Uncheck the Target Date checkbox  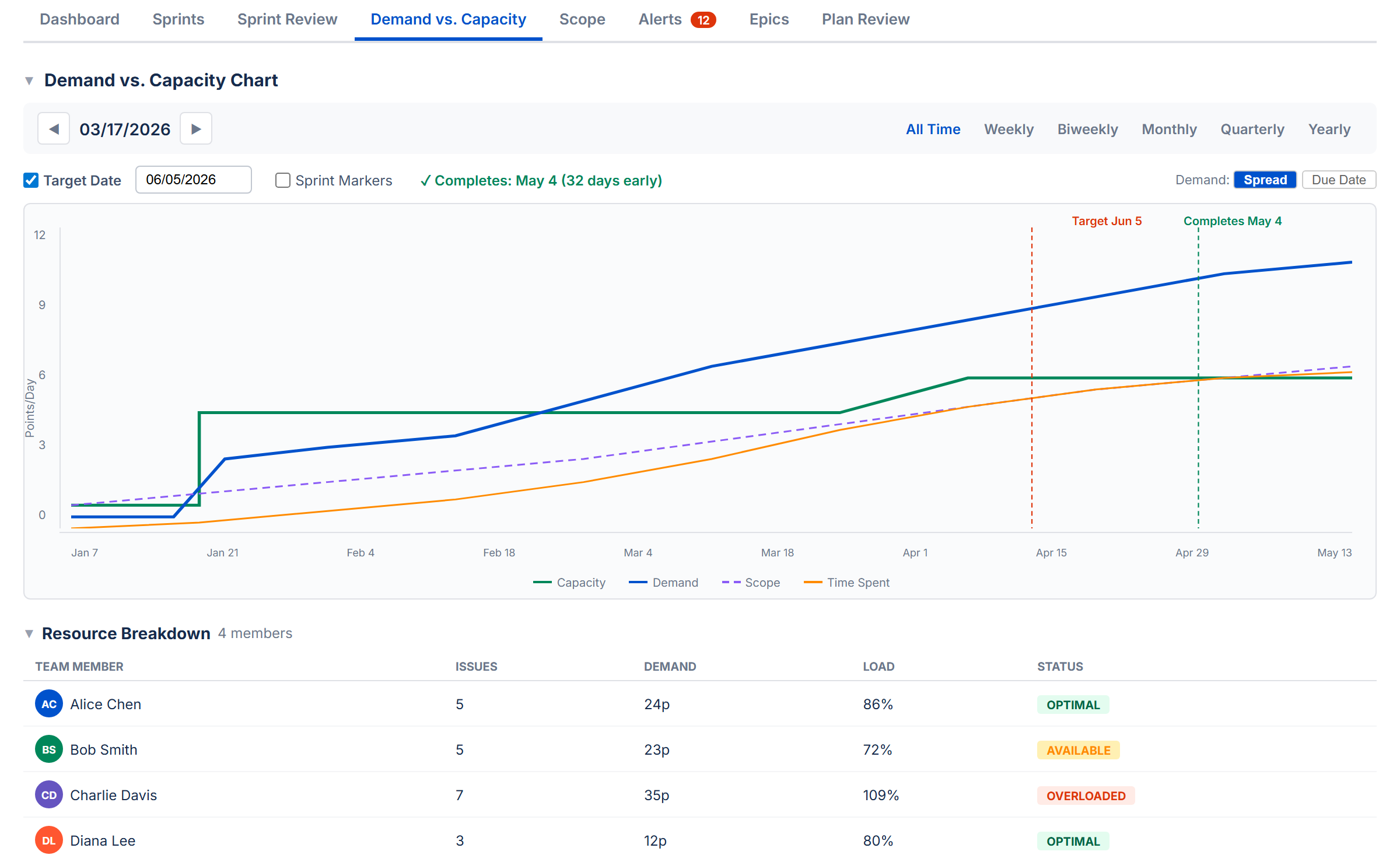[x=31, y=180]
